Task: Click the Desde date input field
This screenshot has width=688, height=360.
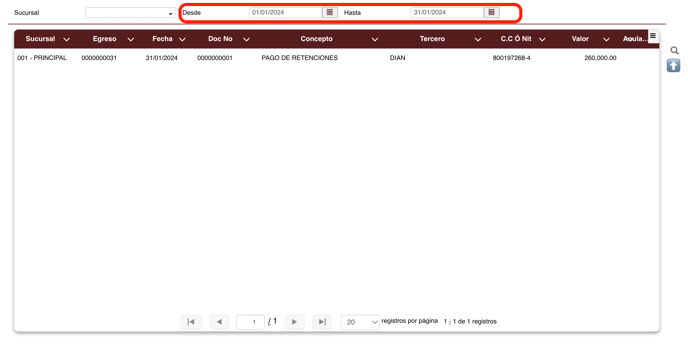Action: [286, 13]
